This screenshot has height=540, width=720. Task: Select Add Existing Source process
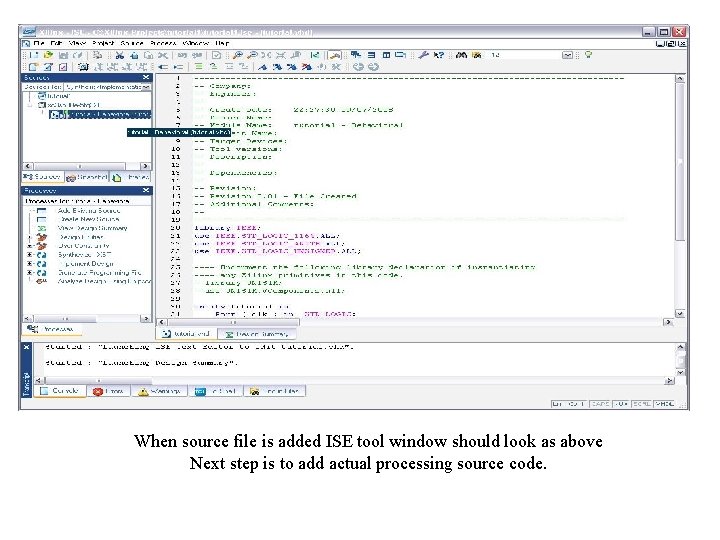[x=89, y=210]
